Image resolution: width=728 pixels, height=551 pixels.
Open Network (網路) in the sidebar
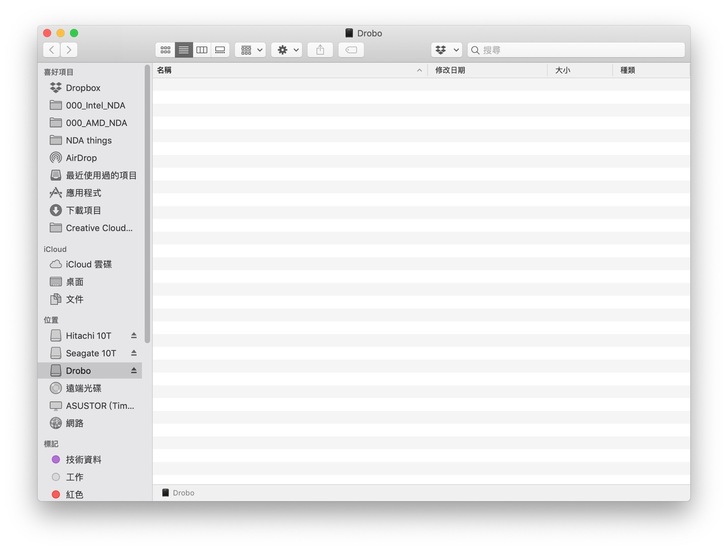pos(90,423)
